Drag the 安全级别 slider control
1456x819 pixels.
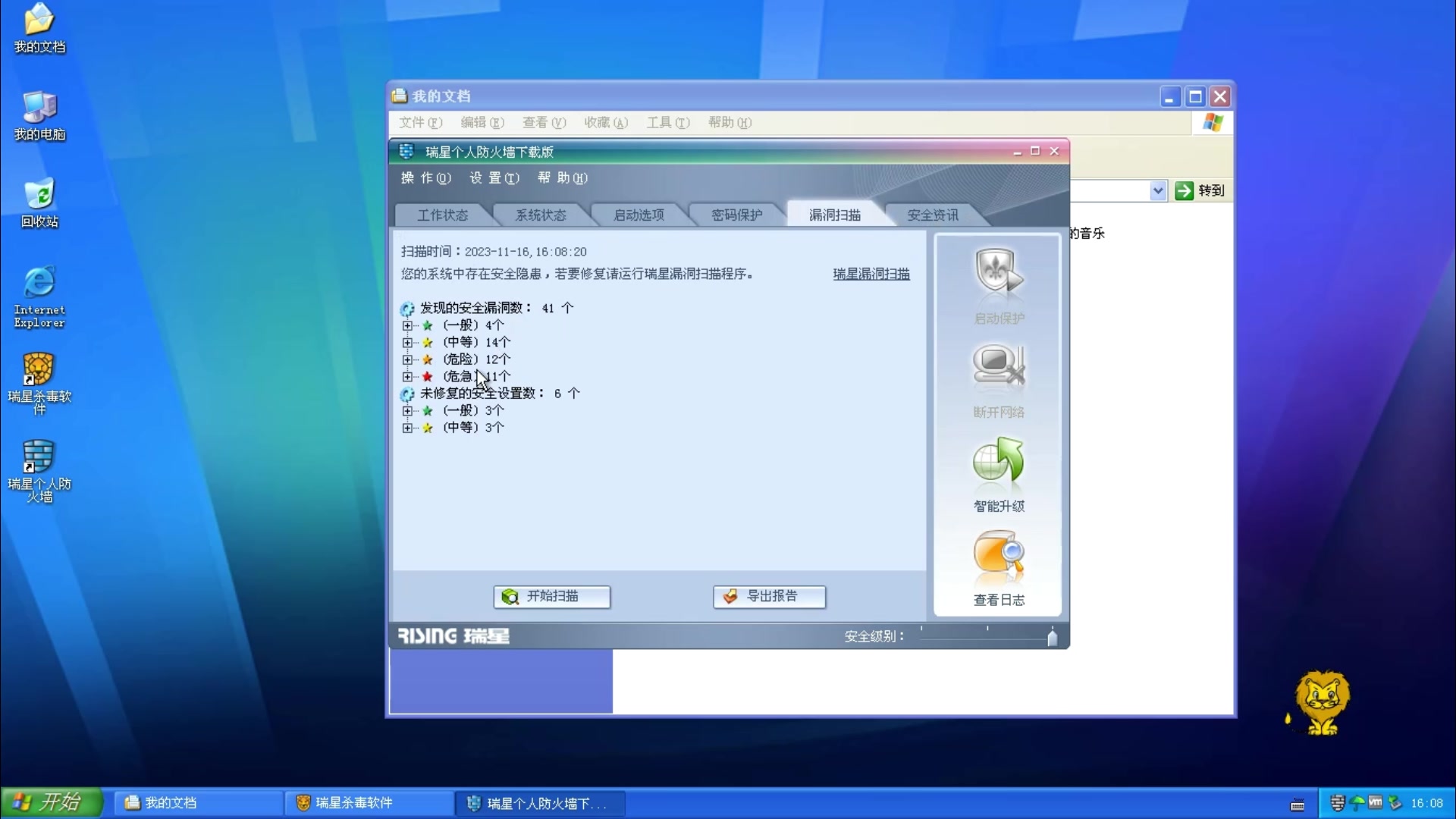click(x=1052, y=636)
